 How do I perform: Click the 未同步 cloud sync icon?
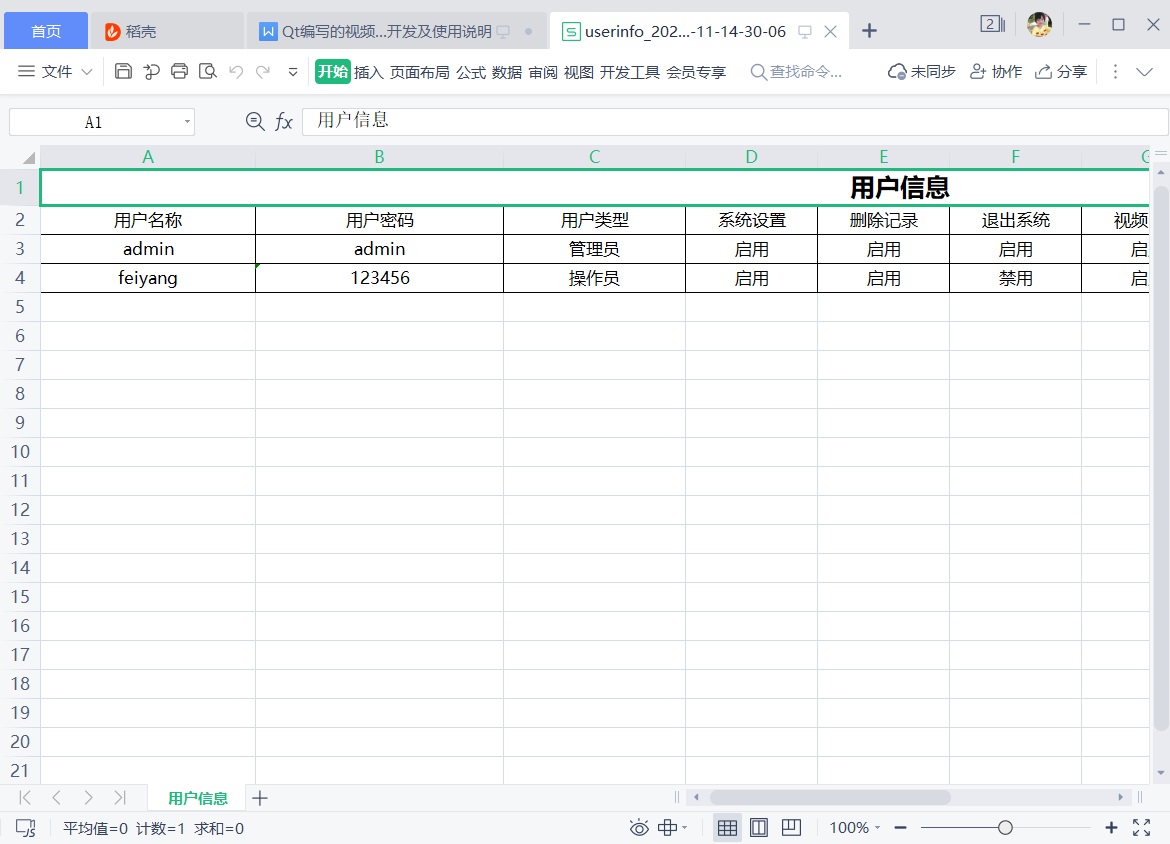point(897,72)
